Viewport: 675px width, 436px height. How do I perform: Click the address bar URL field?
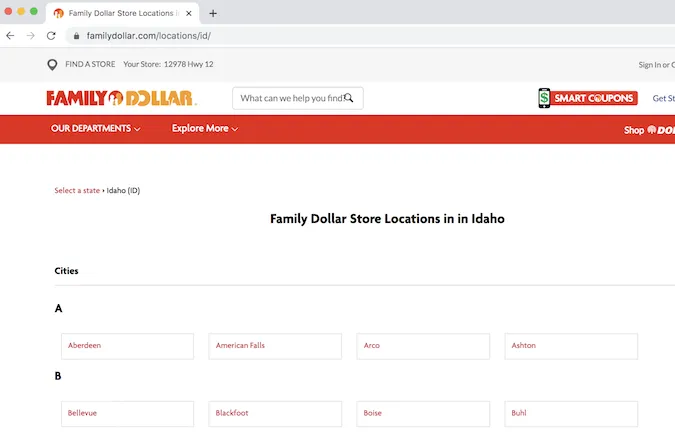370,36
